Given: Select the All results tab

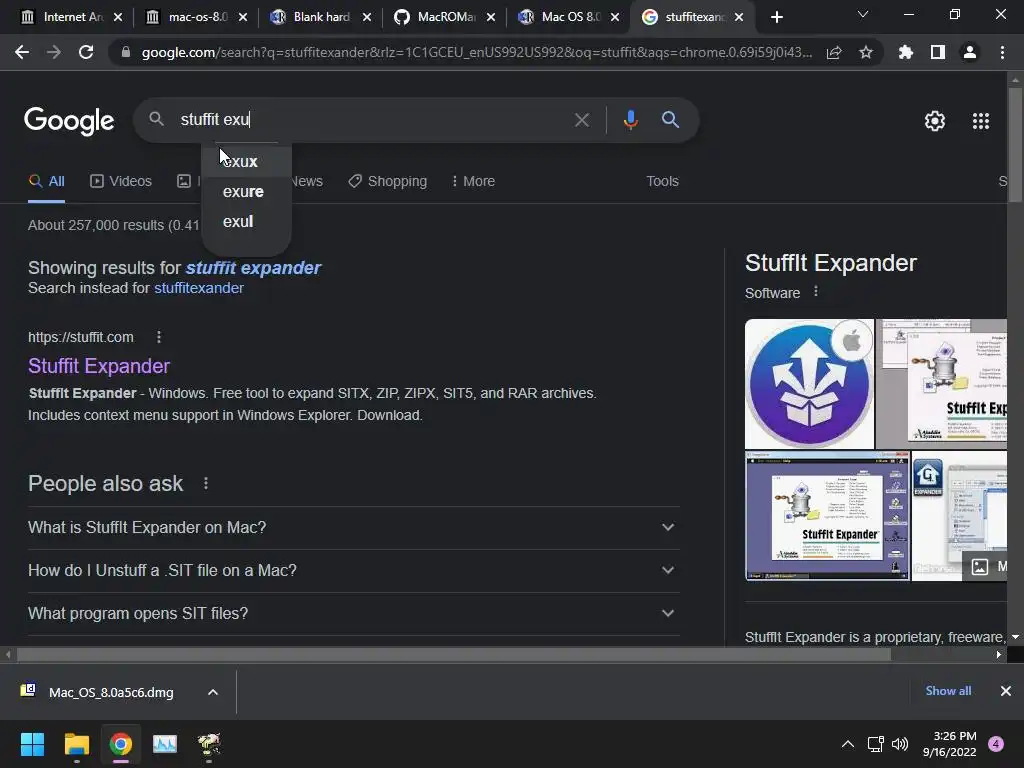Looking at the screenshot, I should pyautogui.click(x=46, y=182).
